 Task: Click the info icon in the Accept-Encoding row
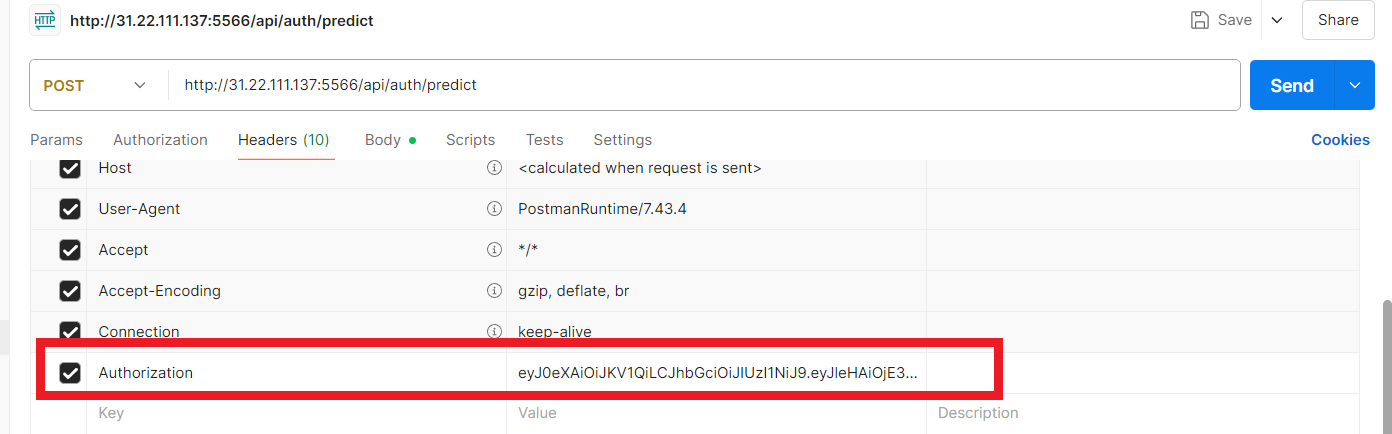pos(493,291)
